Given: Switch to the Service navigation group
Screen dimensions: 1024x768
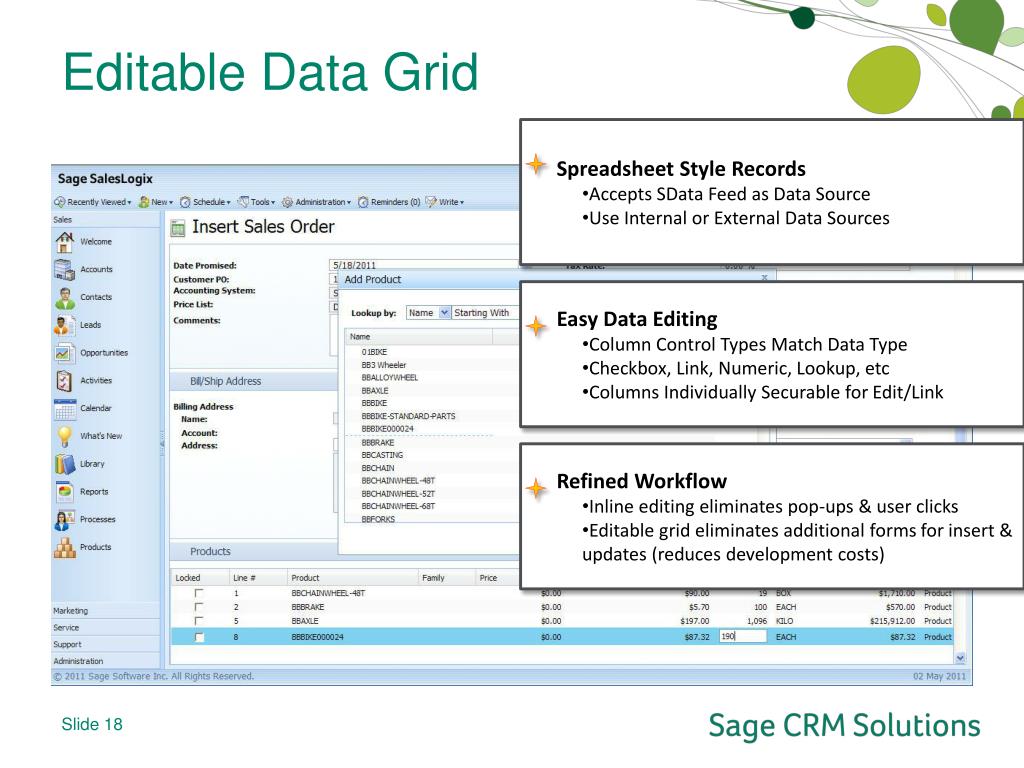Looking at the screenshot, I should (105, 628).
